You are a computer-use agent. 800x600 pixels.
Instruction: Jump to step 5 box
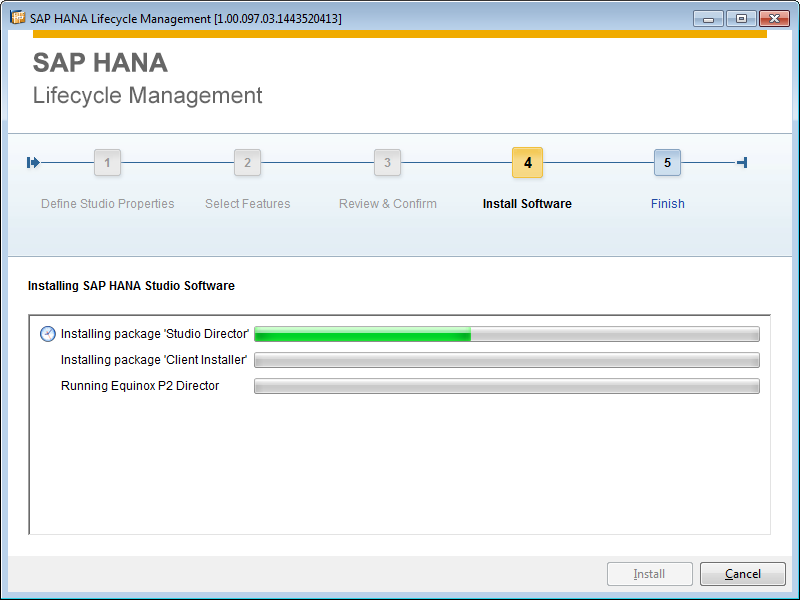[667, 163]
